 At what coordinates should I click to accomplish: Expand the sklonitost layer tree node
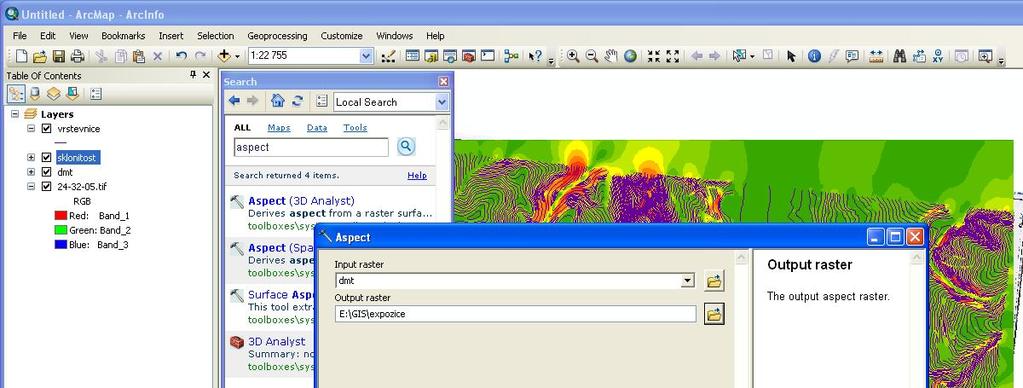31,157
